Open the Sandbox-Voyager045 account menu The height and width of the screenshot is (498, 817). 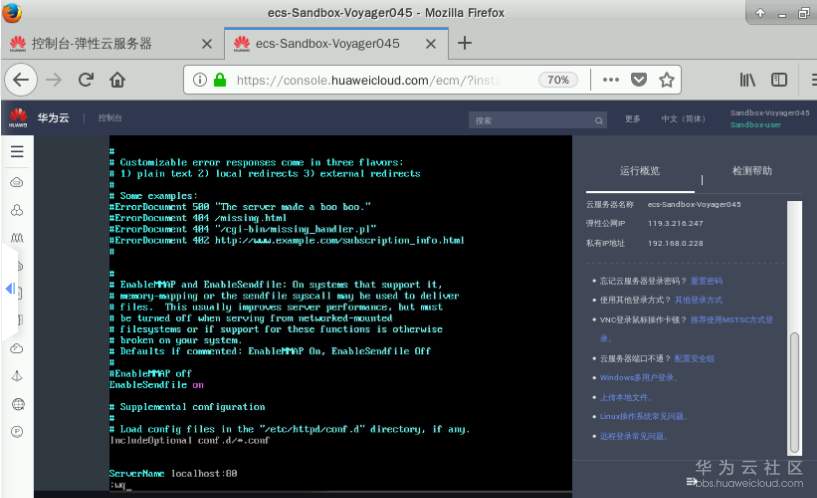[770, 118]
